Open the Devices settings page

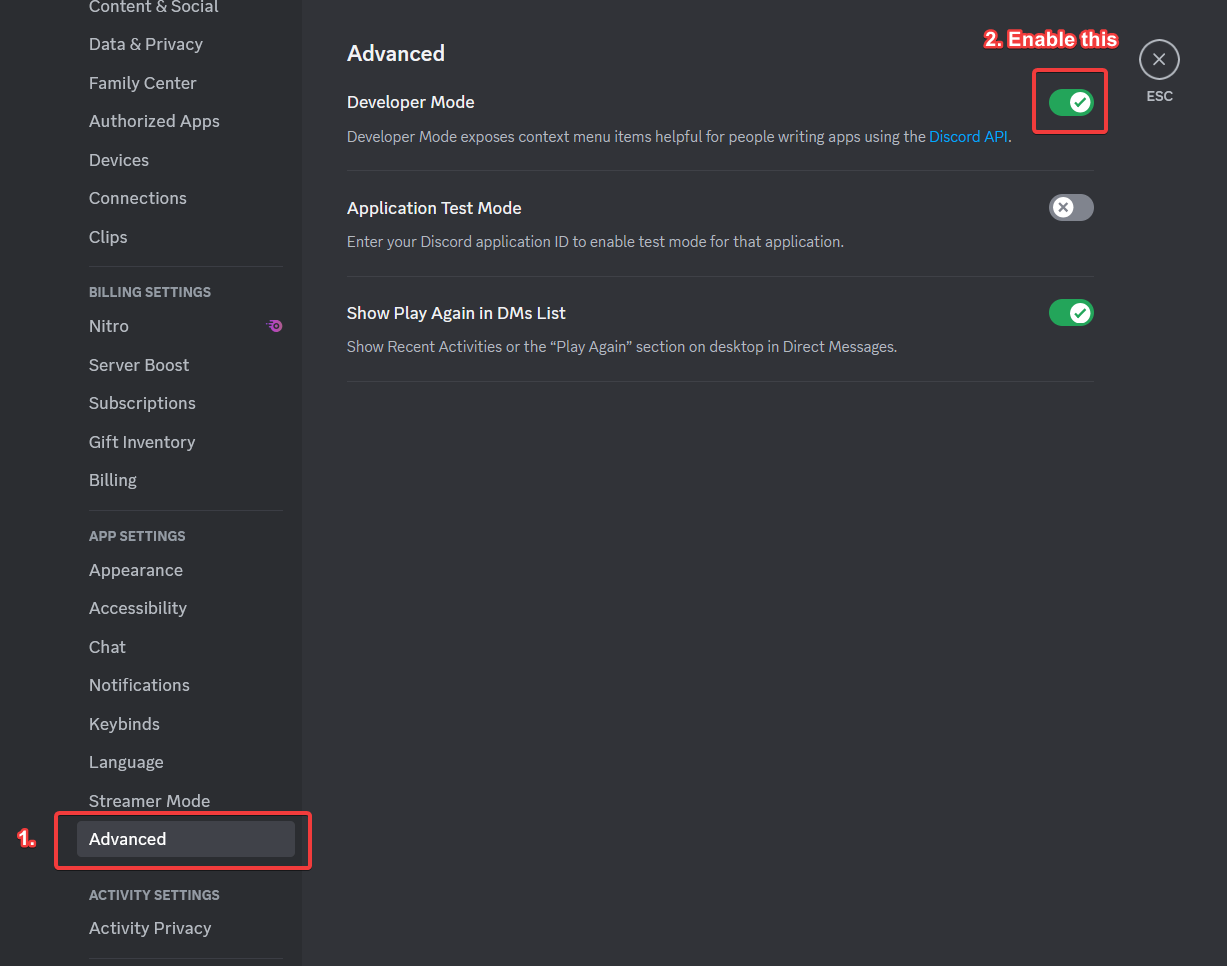[119, 160]
